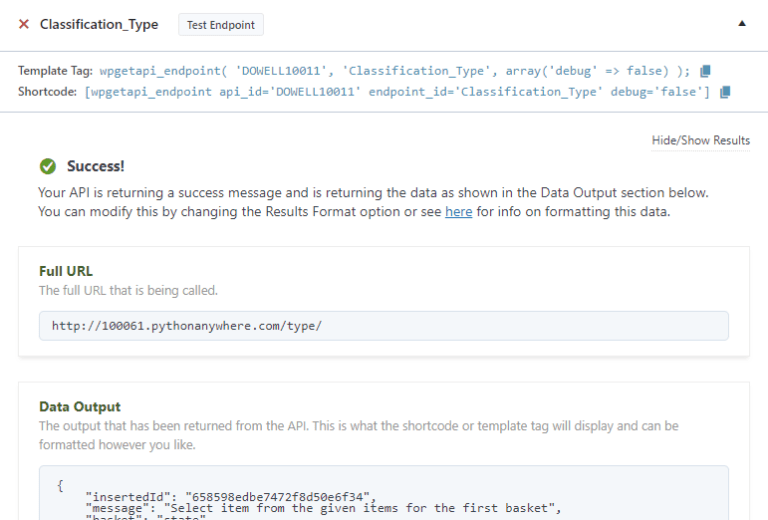Open the 'here' formatting info link
768x520 pixels.
(458, 212)
